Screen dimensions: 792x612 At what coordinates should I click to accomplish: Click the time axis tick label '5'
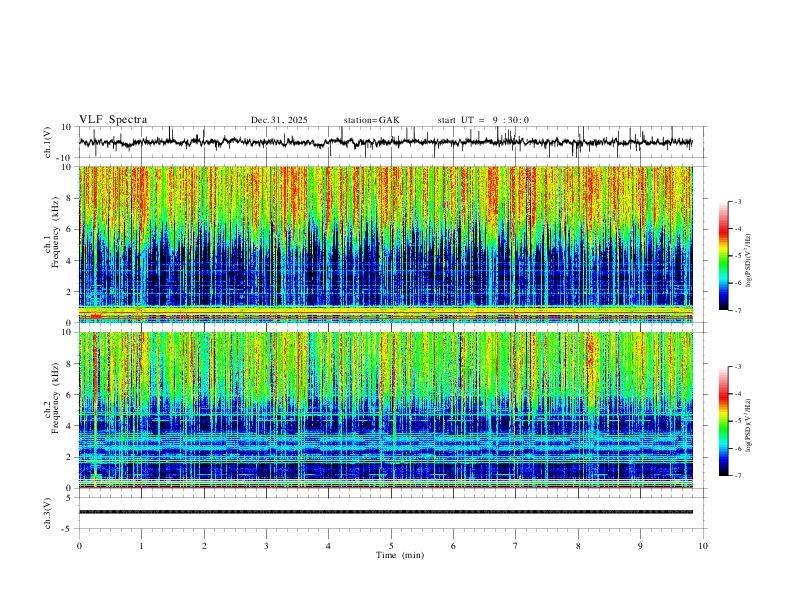391,546
